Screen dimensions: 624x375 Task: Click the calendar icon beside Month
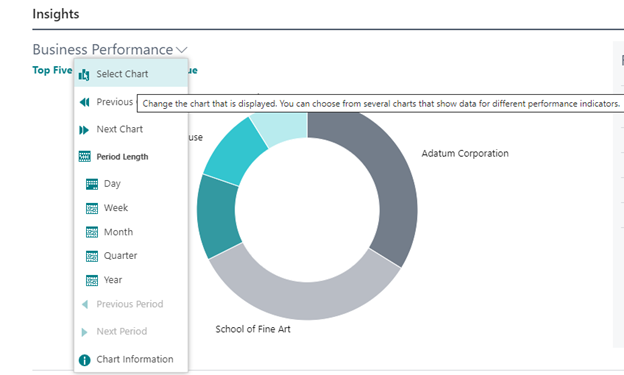pos(92,232)
